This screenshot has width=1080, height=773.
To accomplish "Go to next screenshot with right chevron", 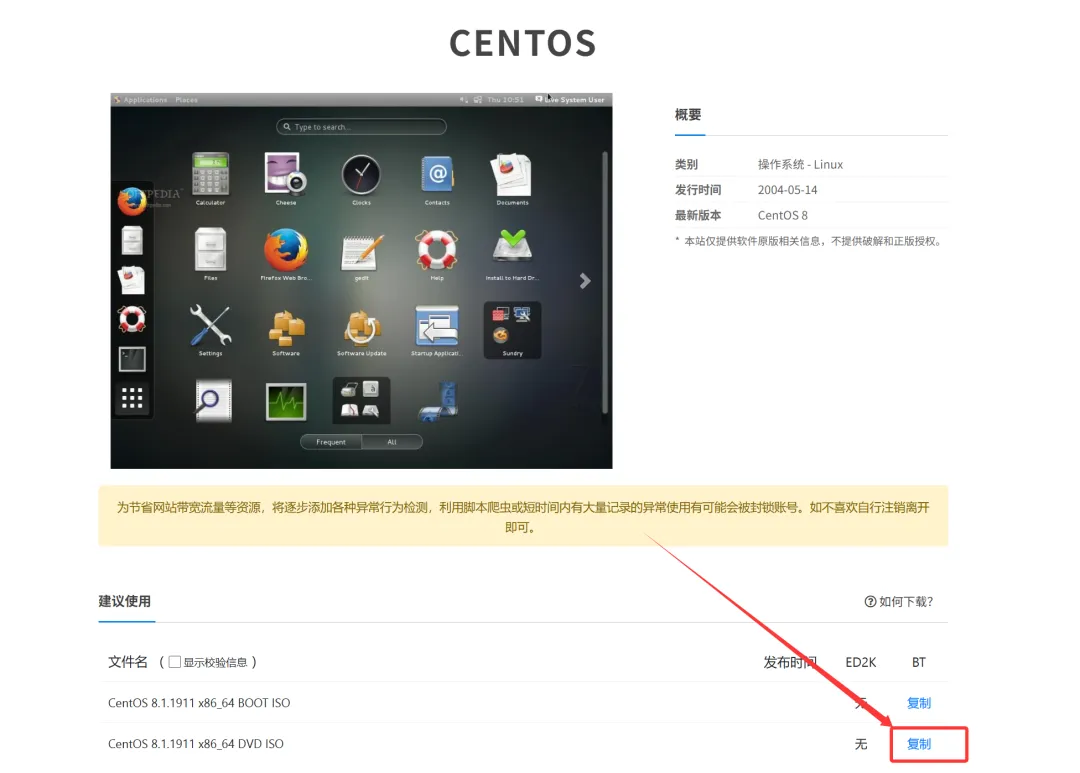I will 585,280.
